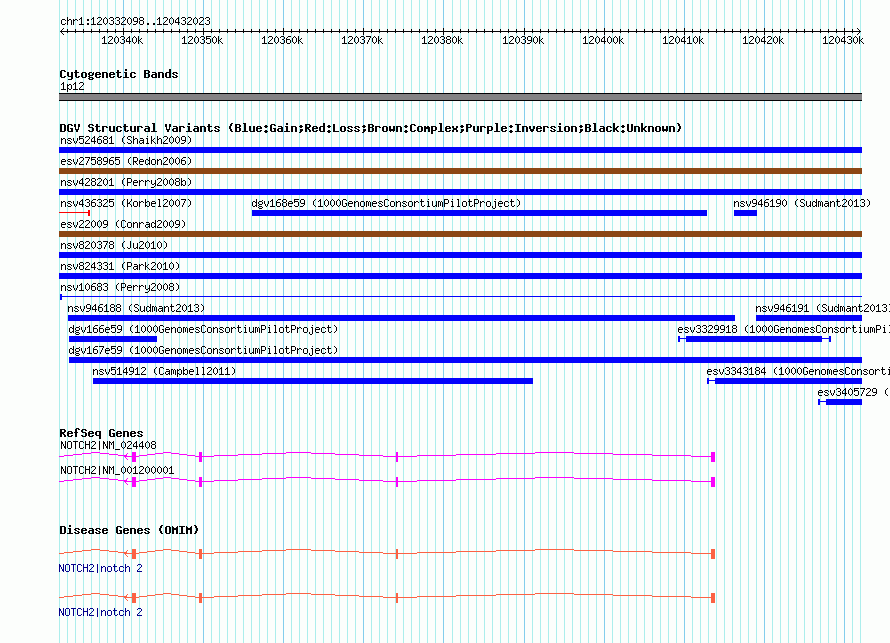Click the NOTCH2|NM_024408 transcript label
The height and width of the screenshot is (643, 890).
pyautogui.click(x=108, y=446)
